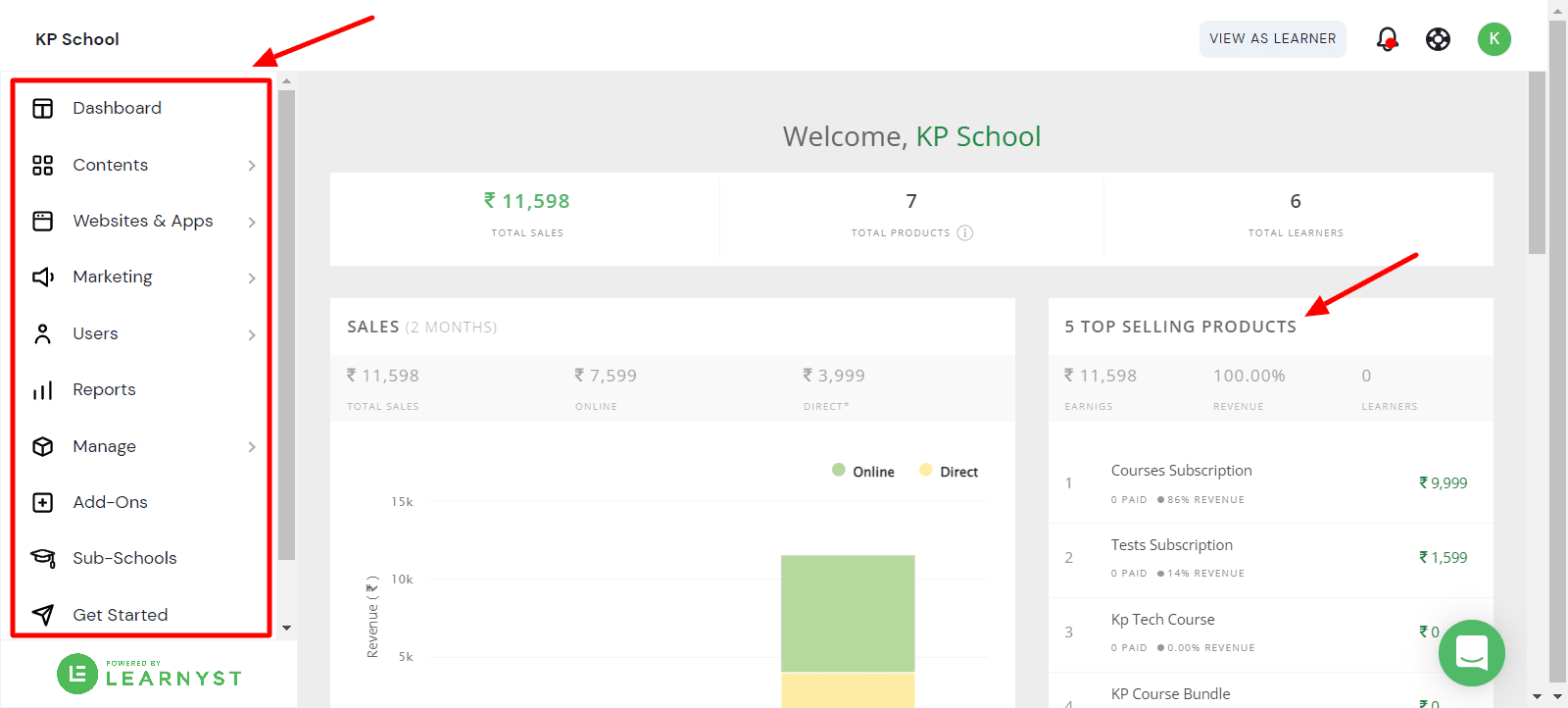This screenshot has height=708, width=1568.
Task: Click the Total Products info icon
Action: pyautogui.click(x=965, y=233)
